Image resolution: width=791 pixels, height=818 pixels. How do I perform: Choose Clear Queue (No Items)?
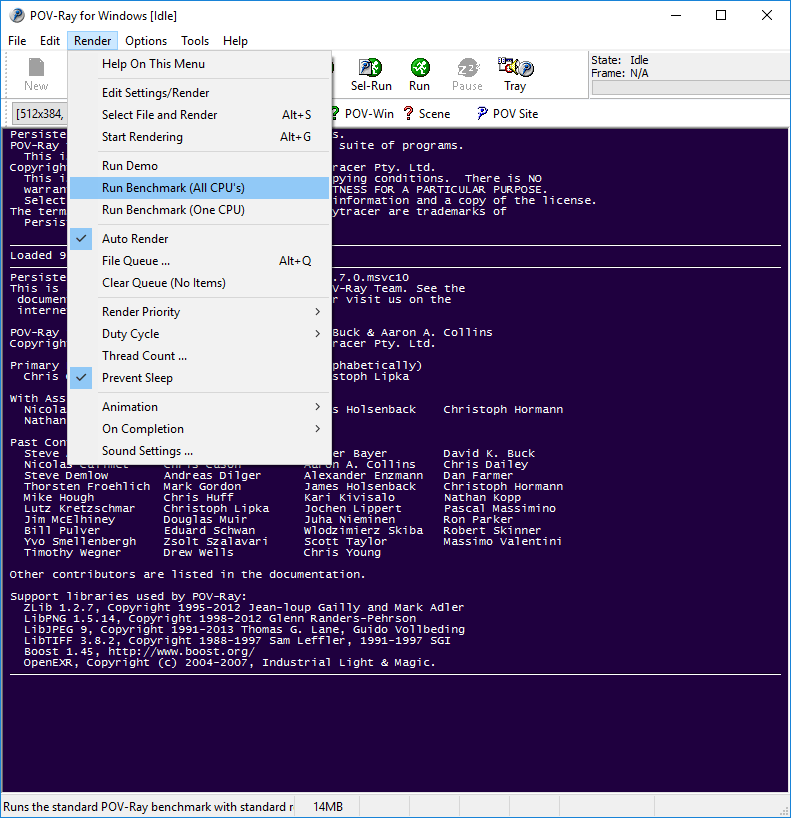200,283
